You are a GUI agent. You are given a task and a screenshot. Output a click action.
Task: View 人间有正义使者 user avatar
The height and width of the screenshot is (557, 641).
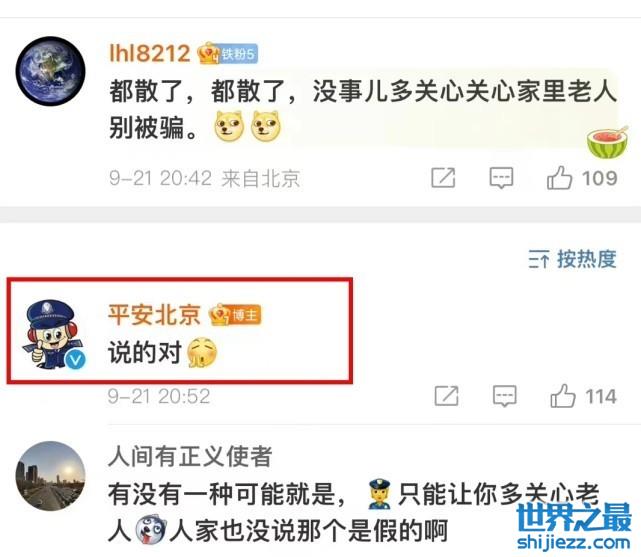(50, 476)
